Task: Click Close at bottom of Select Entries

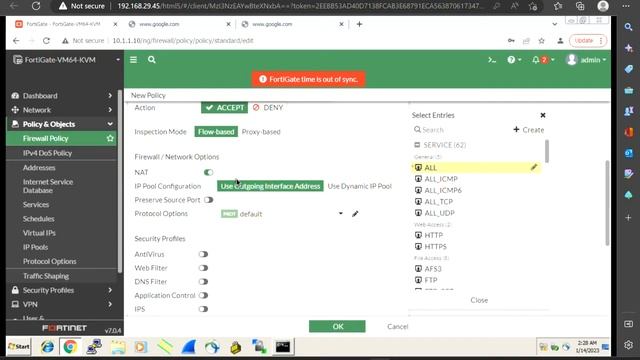Action: click(479, 300)
